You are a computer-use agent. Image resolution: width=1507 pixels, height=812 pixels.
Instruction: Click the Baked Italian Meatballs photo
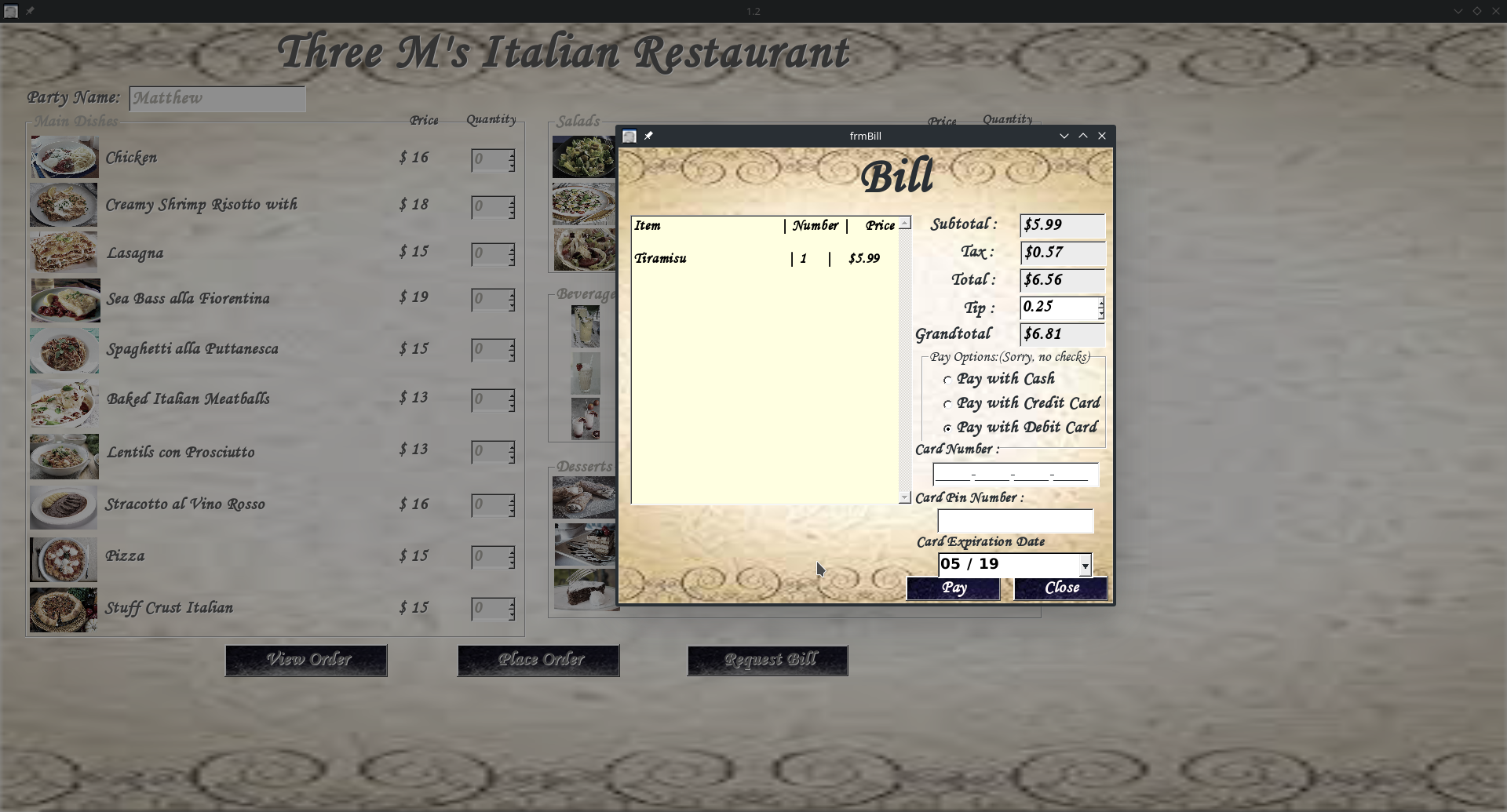click(64, 405)
